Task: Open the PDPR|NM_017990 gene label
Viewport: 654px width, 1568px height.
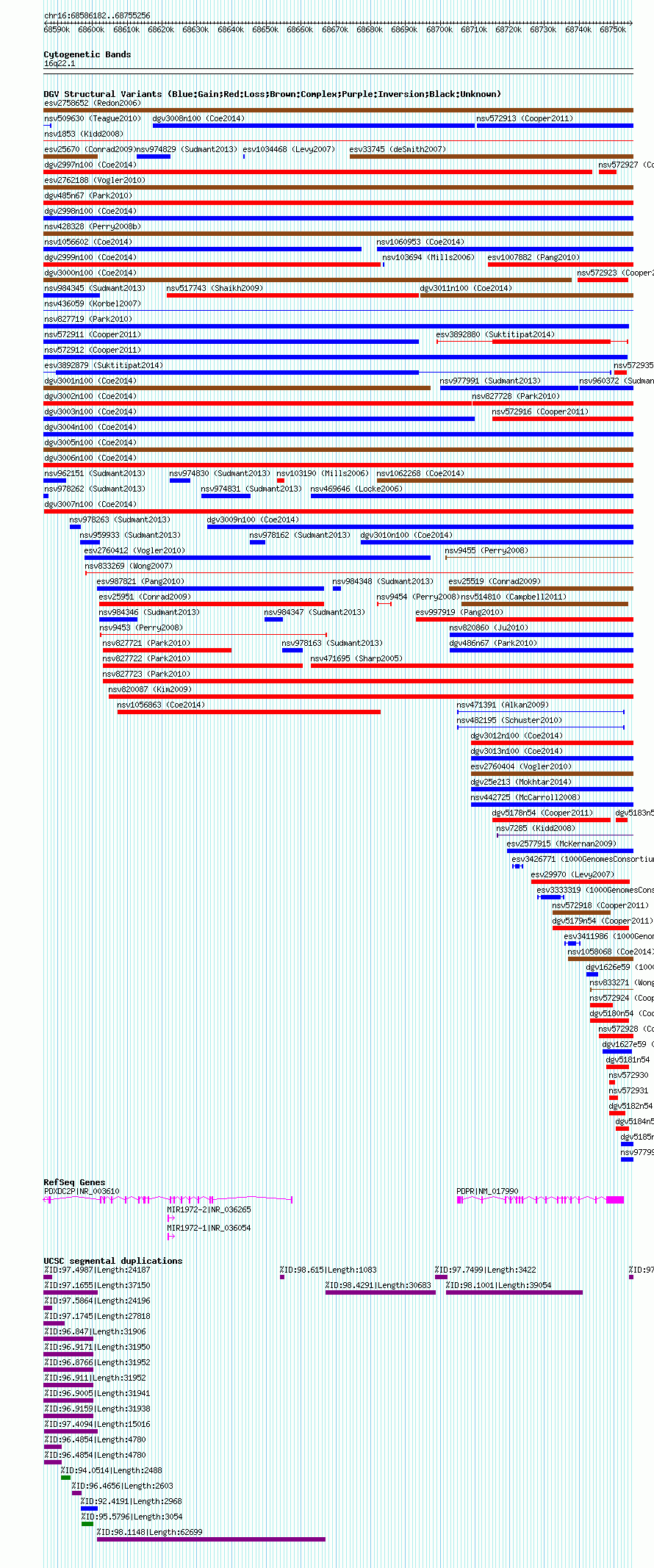Action: (487, 1192)
